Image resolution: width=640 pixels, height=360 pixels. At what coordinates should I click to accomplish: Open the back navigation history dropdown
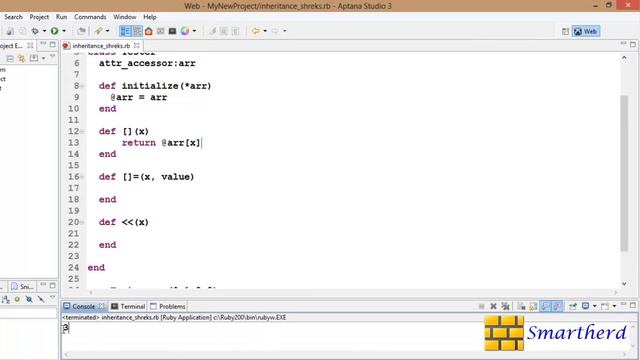click(x=265, y=31)
